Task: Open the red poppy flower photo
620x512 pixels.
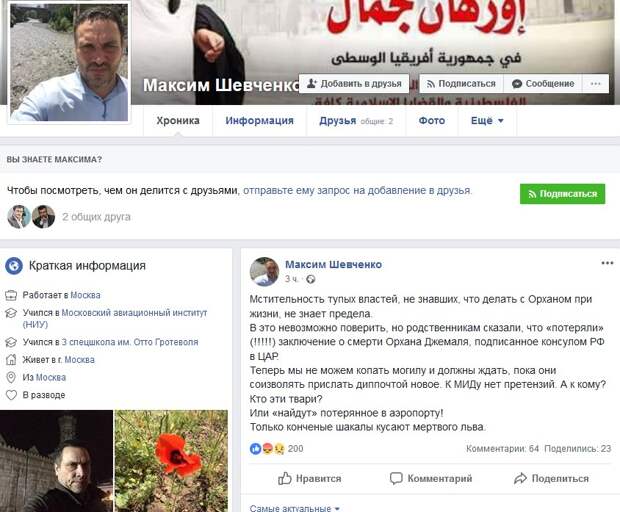Action: [171, 461]
